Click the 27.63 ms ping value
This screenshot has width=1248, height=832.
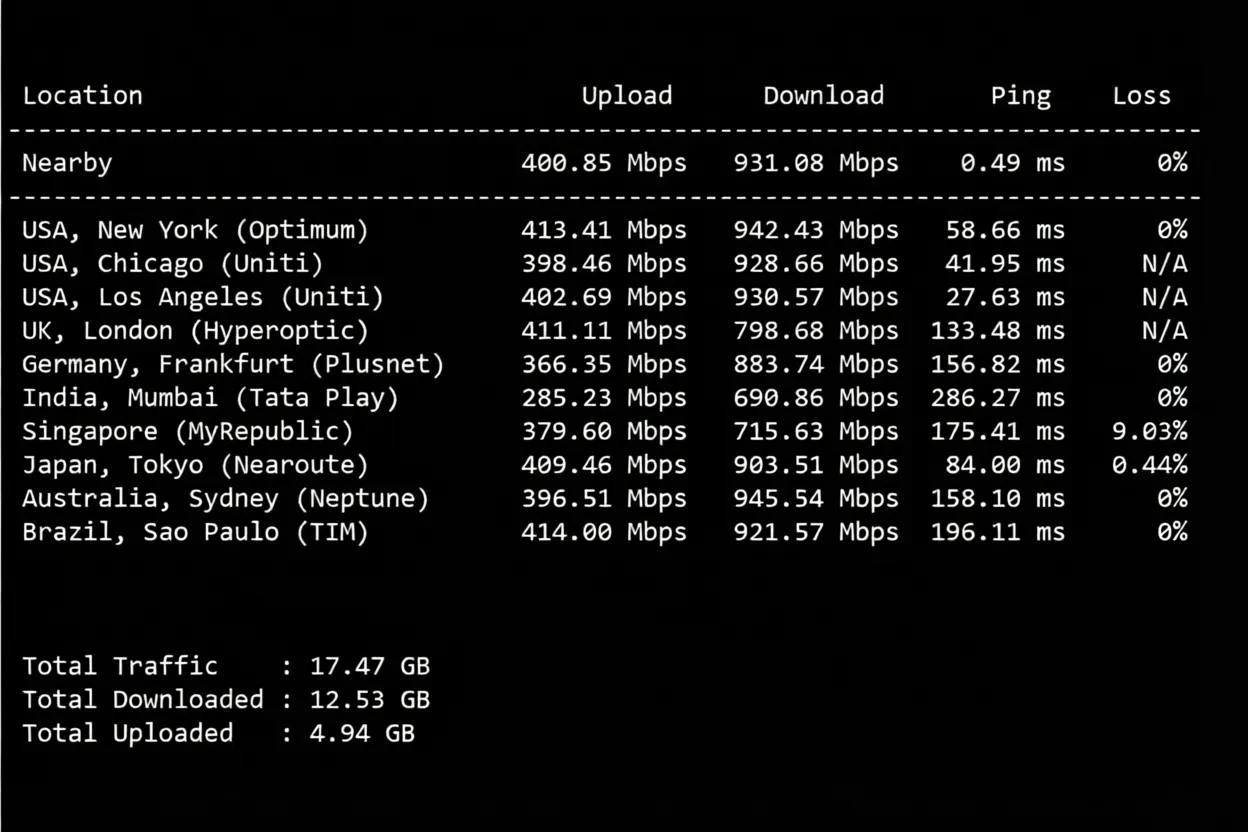click(1005, 297)
